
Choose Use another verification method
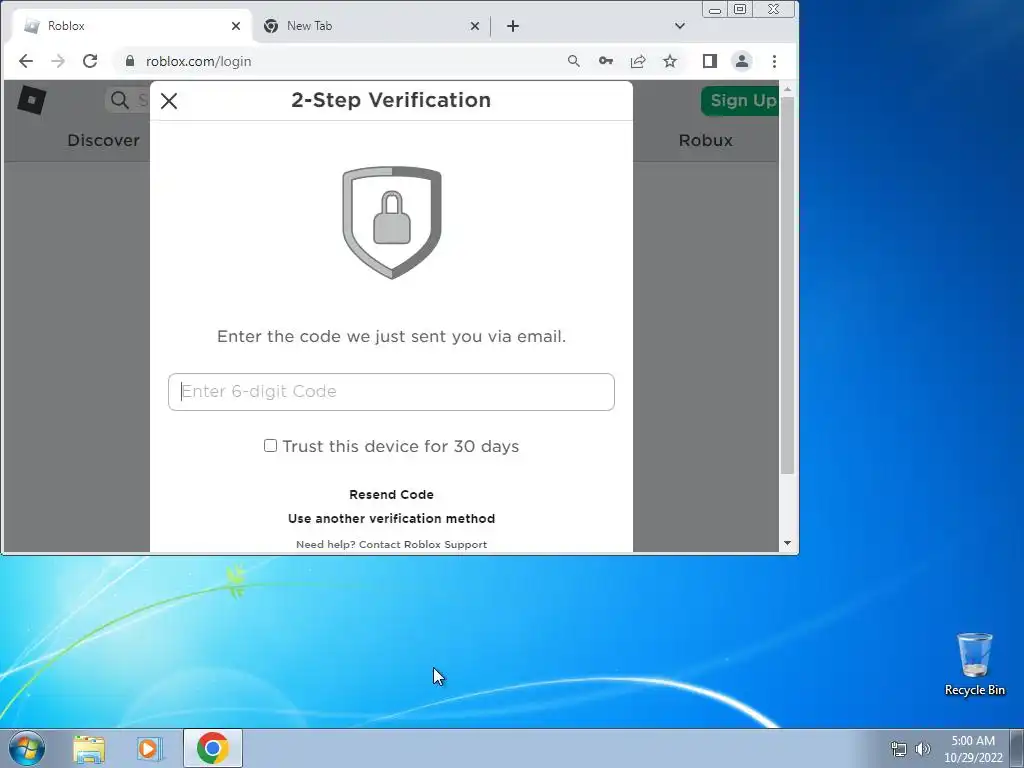pos(391,519)
